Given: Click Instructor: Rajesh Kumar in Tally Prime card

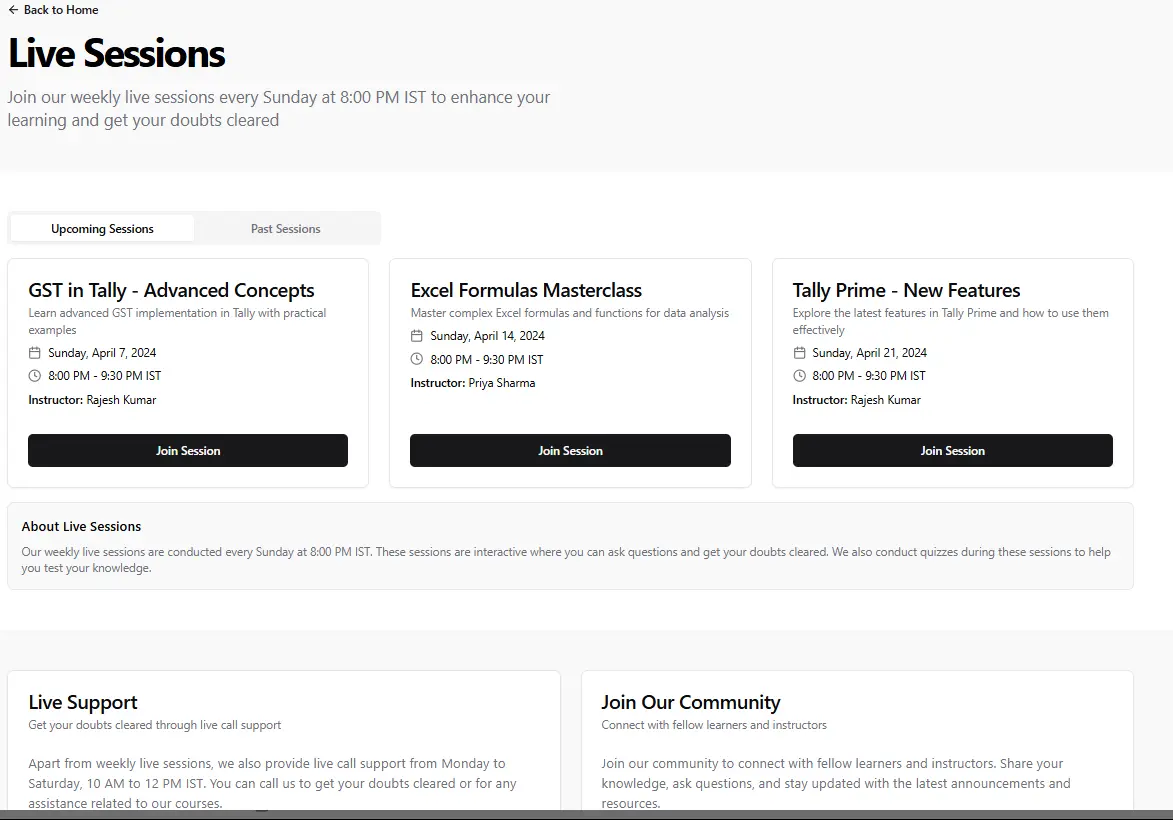Looking at the screenshot, I should pyautogui.click(x=857, y=400).
